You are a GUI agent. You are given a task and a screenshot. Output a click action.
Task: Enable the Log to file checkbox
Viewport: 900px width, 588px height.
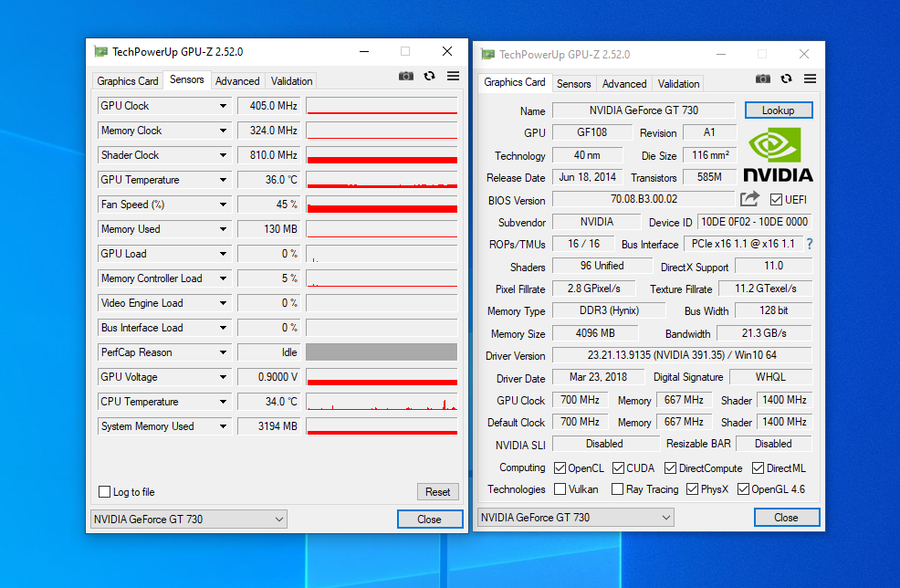[x=104, y=492]
